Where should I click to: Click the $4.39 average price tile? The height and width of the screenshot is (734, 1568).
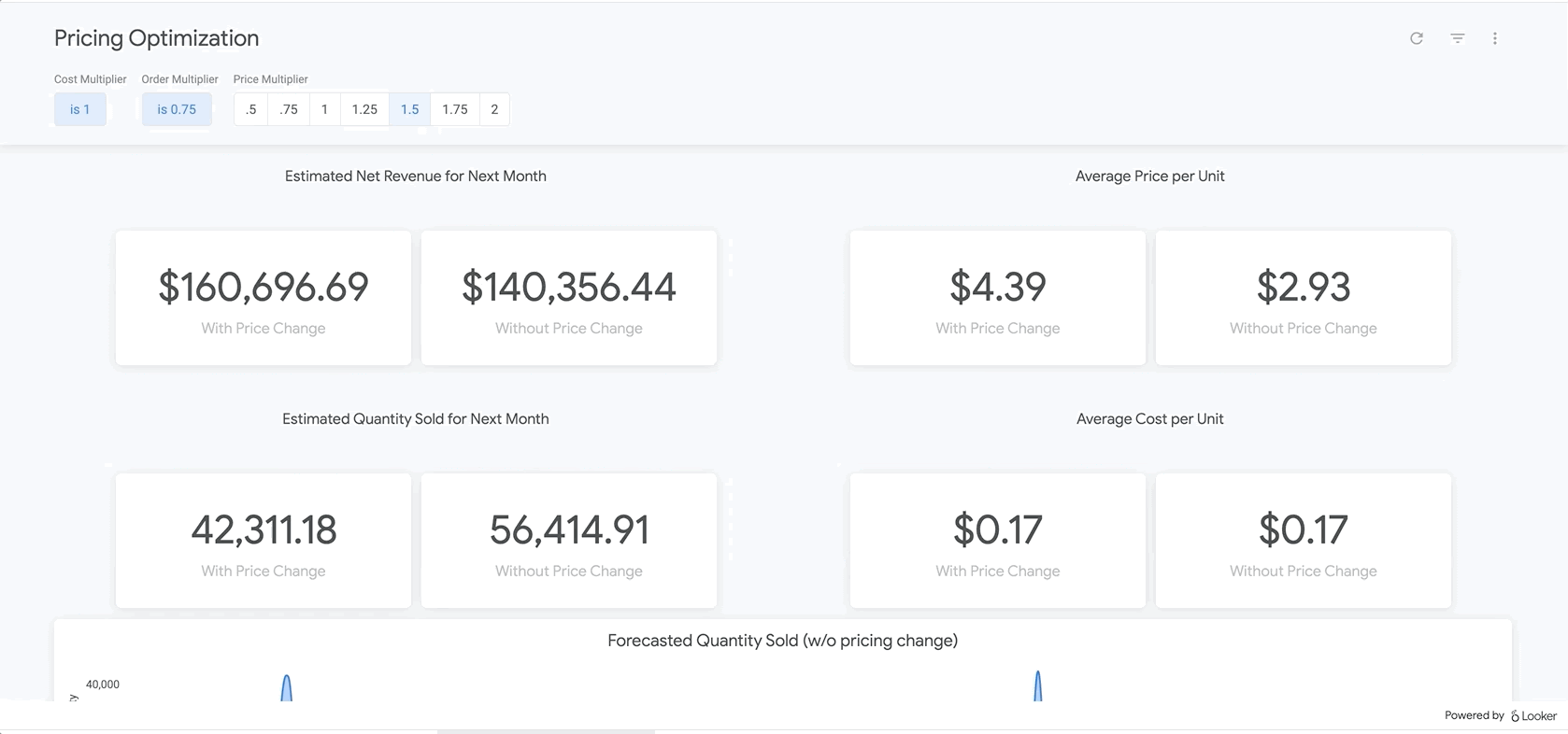(997, 298)
